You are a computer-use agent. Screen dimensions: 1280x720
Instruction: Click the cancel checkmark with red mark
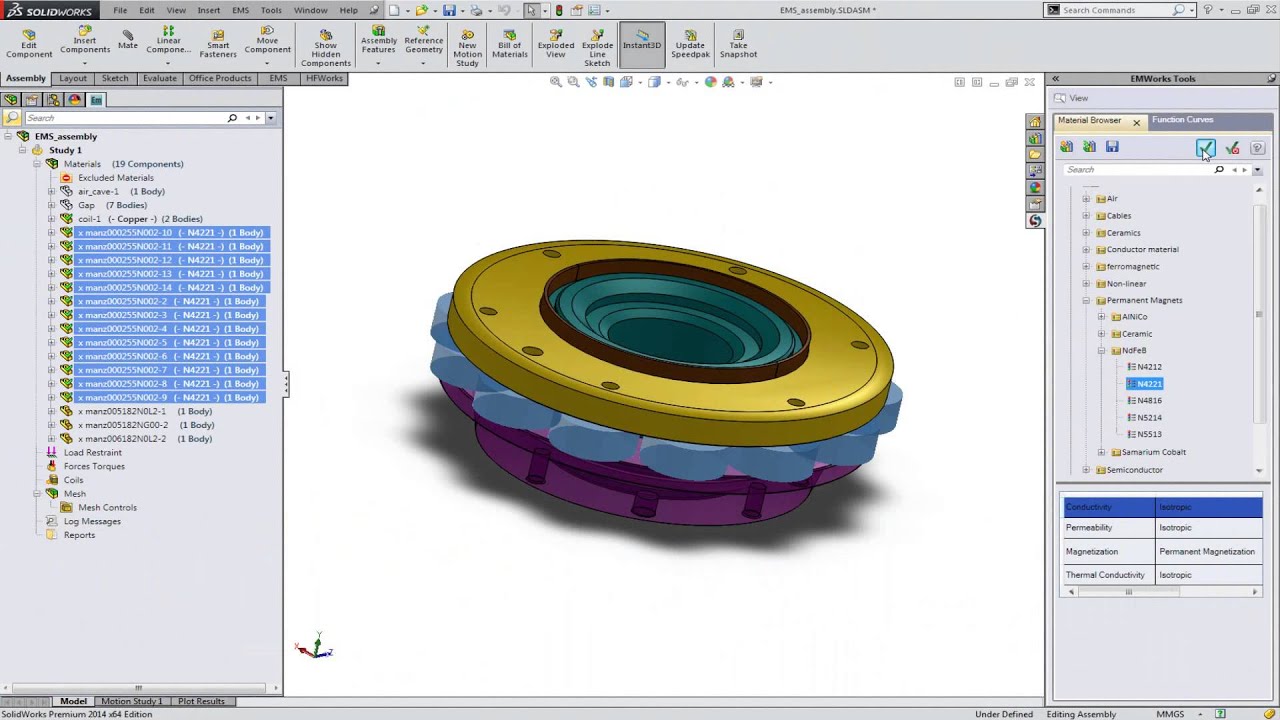click(x=1232, y=148)
